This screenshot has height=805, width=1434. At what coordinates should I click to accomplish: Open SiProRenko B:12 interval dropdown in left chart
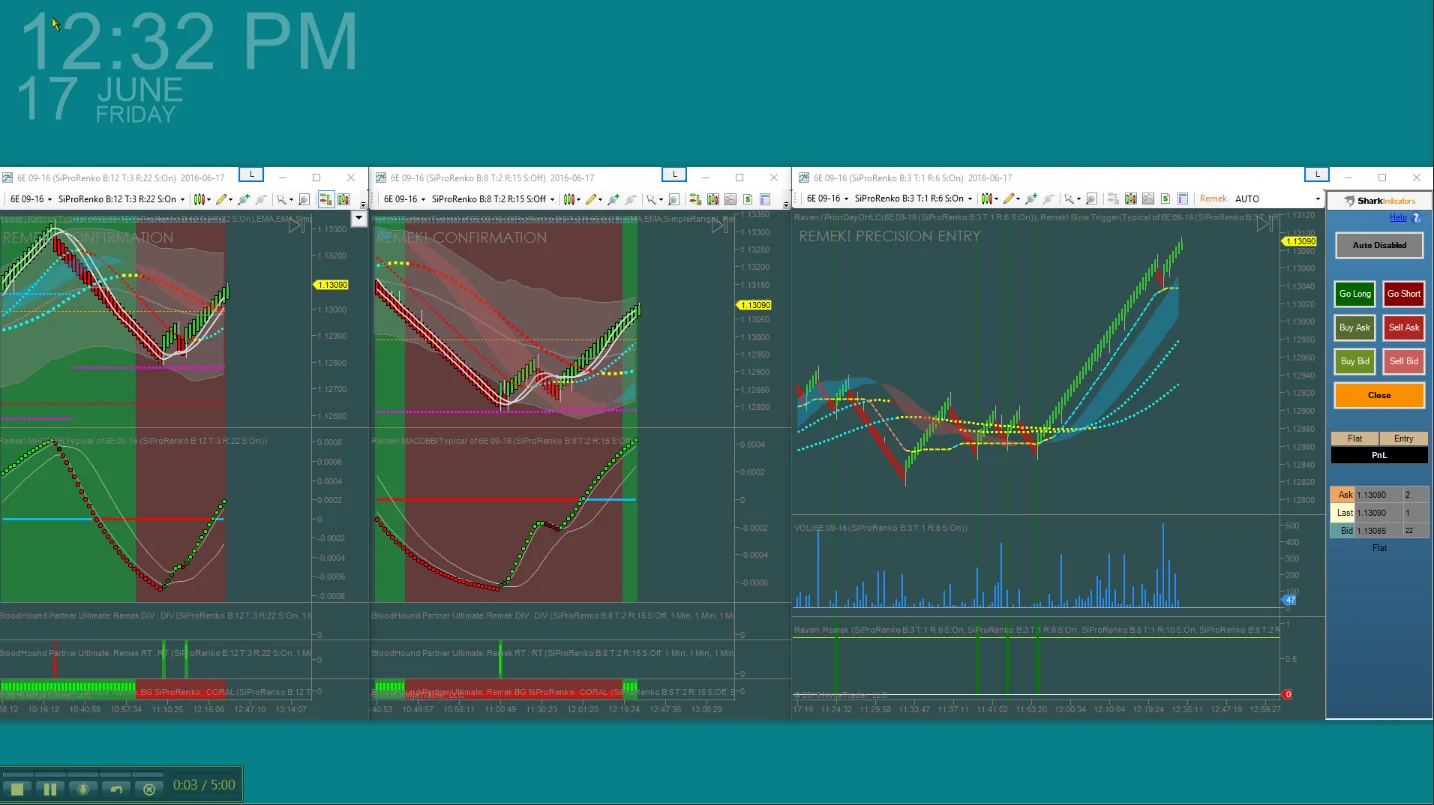click(122, 199)
